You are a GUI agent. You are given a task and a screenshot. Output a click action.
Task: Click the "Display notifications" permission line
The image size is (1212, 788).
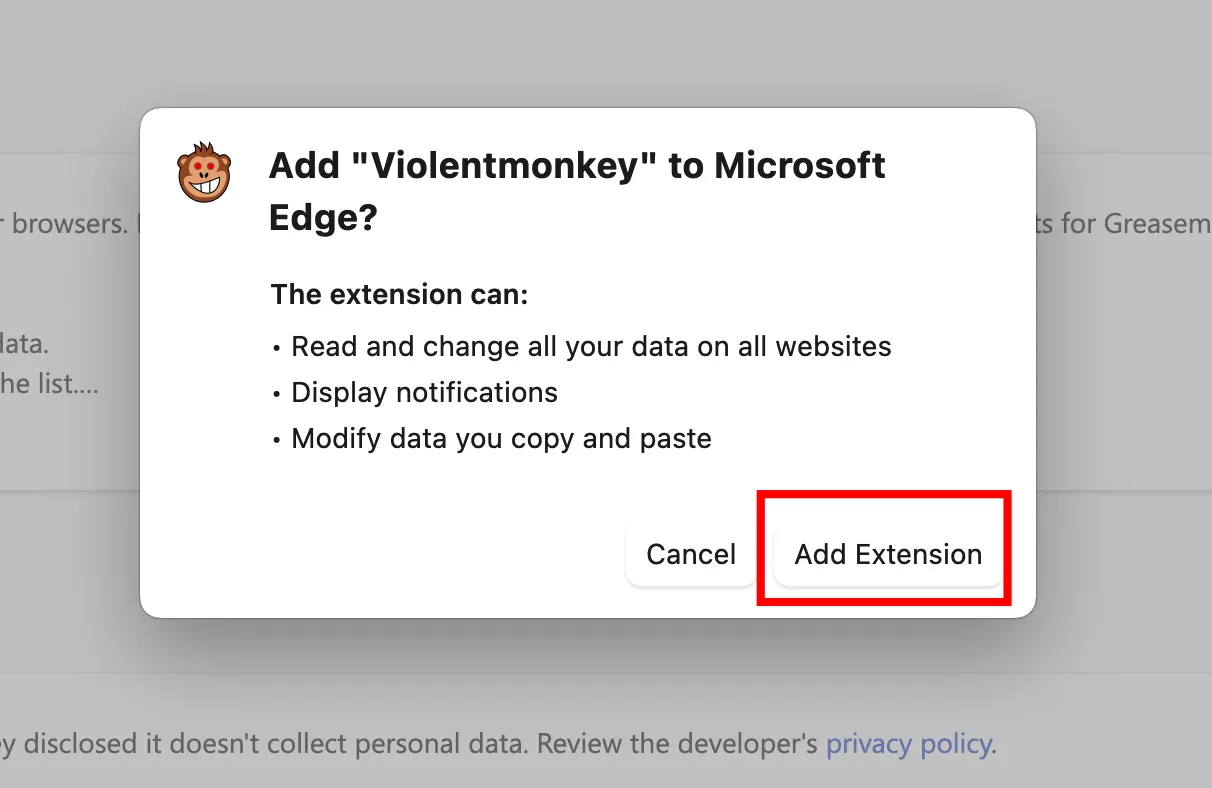point(424,392)
